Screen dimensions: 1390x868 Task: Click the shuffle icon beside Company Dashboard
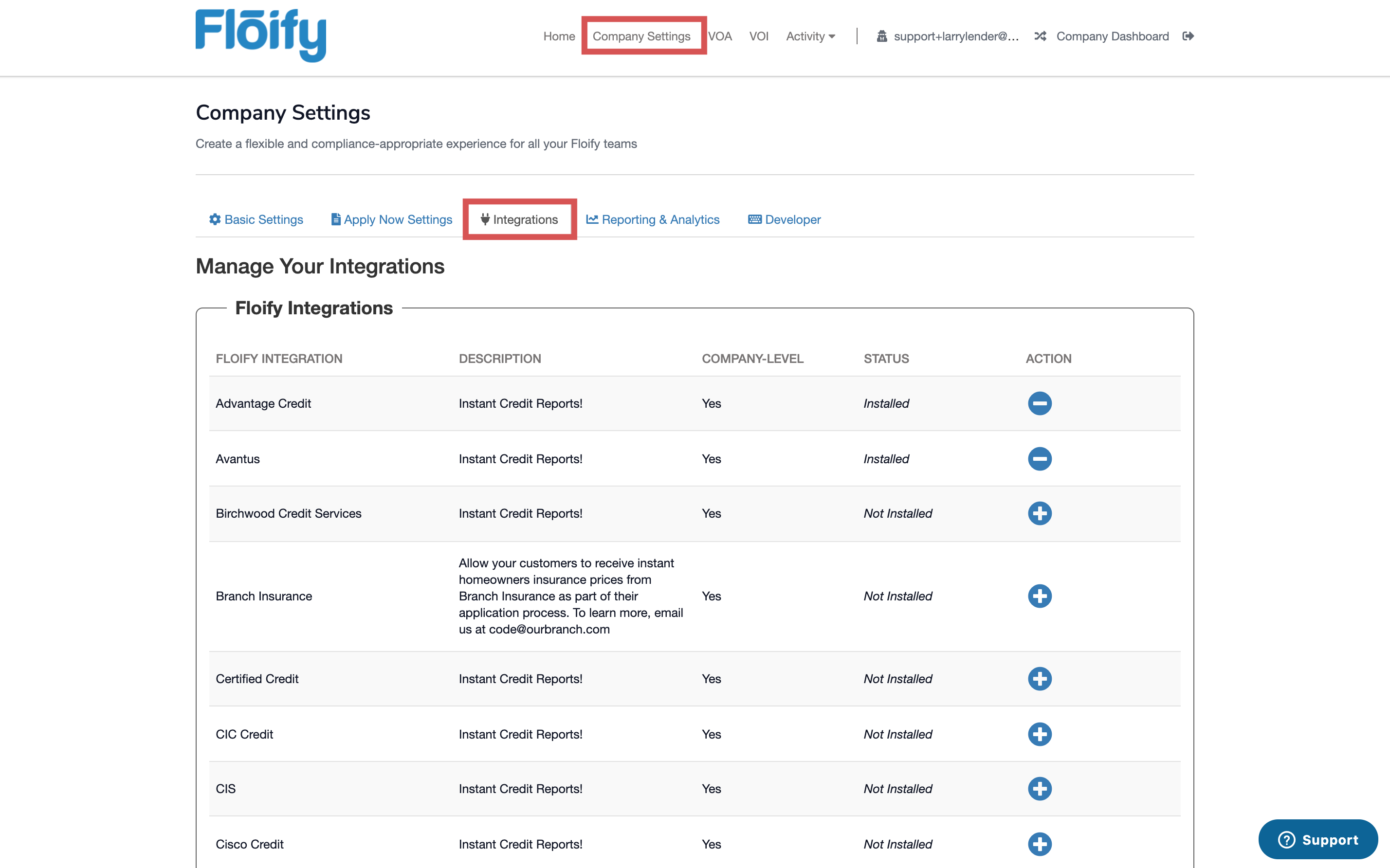coord(1040,36)
